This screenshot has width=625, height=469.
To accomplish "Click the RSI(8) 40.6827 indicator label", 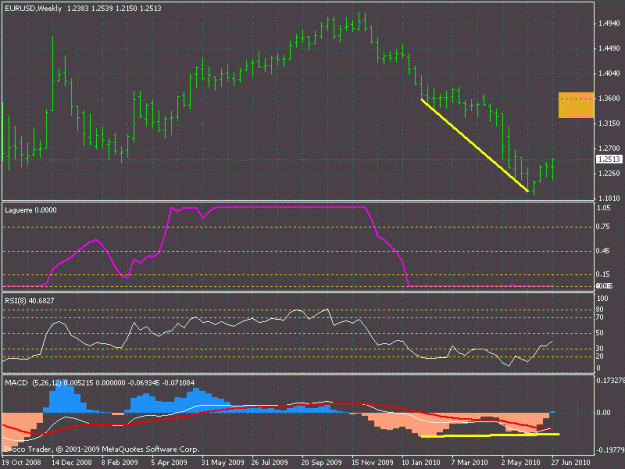I will click(29, 301).
